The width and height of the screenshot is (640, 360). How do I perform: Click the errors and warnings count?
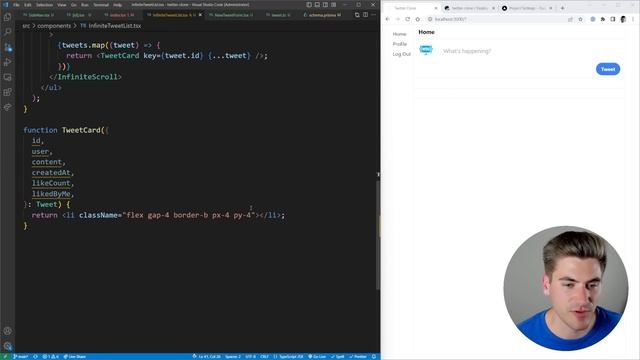51,356
